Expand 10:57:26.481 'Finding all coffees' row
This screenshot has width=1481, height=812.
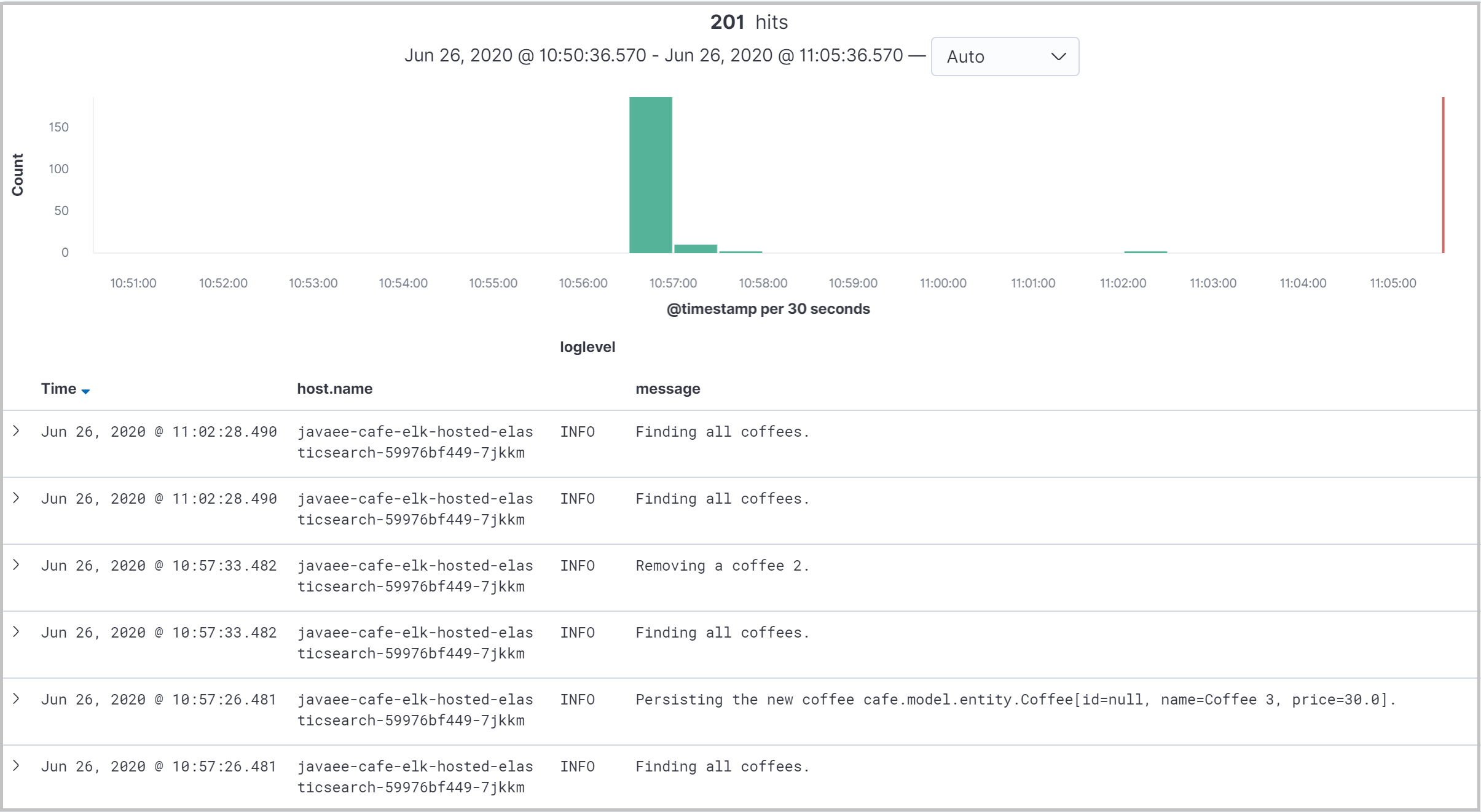[17, 766]
